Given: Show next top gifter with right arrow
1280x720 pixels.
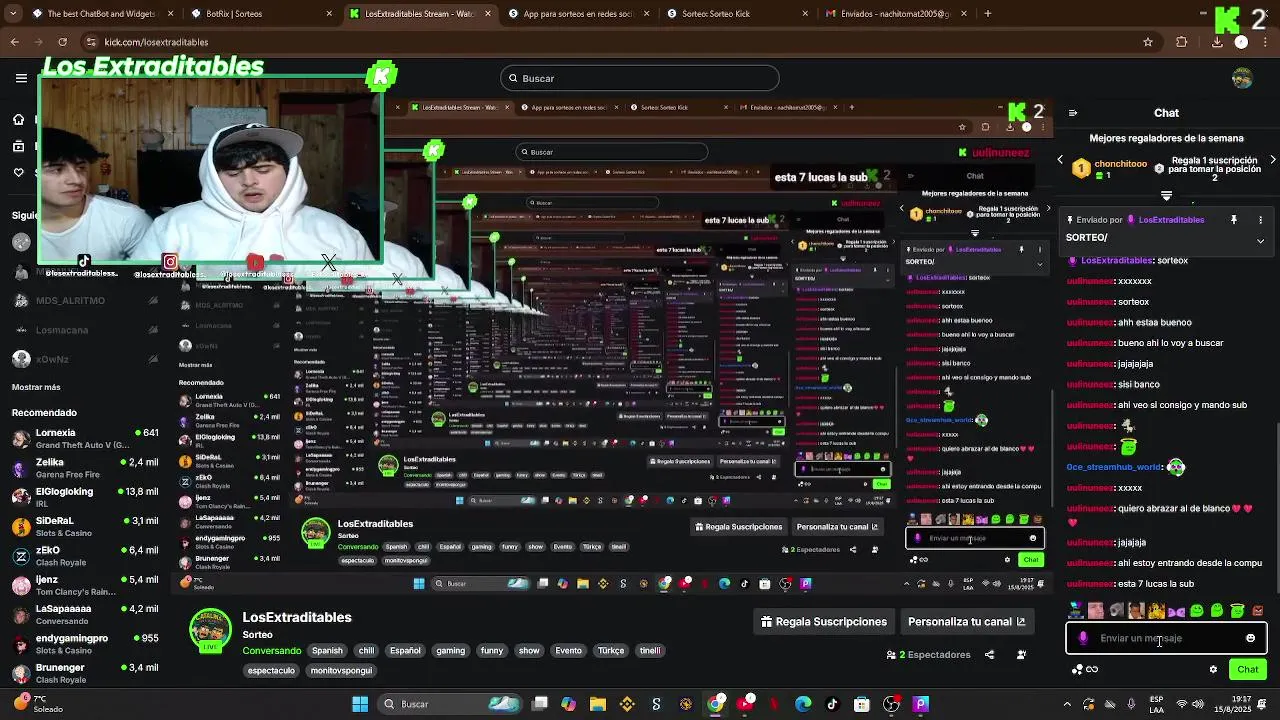Looking at the screenshot, I should pyautogui.click(x=1272, y=160).
